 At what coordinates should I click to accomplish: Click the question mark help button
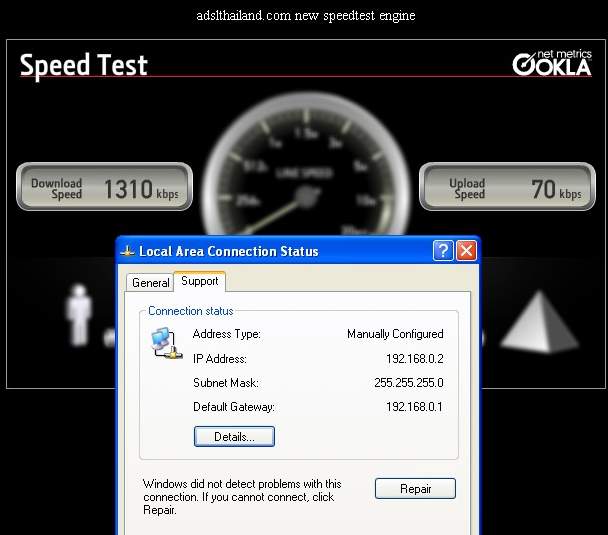coord(444,251)
